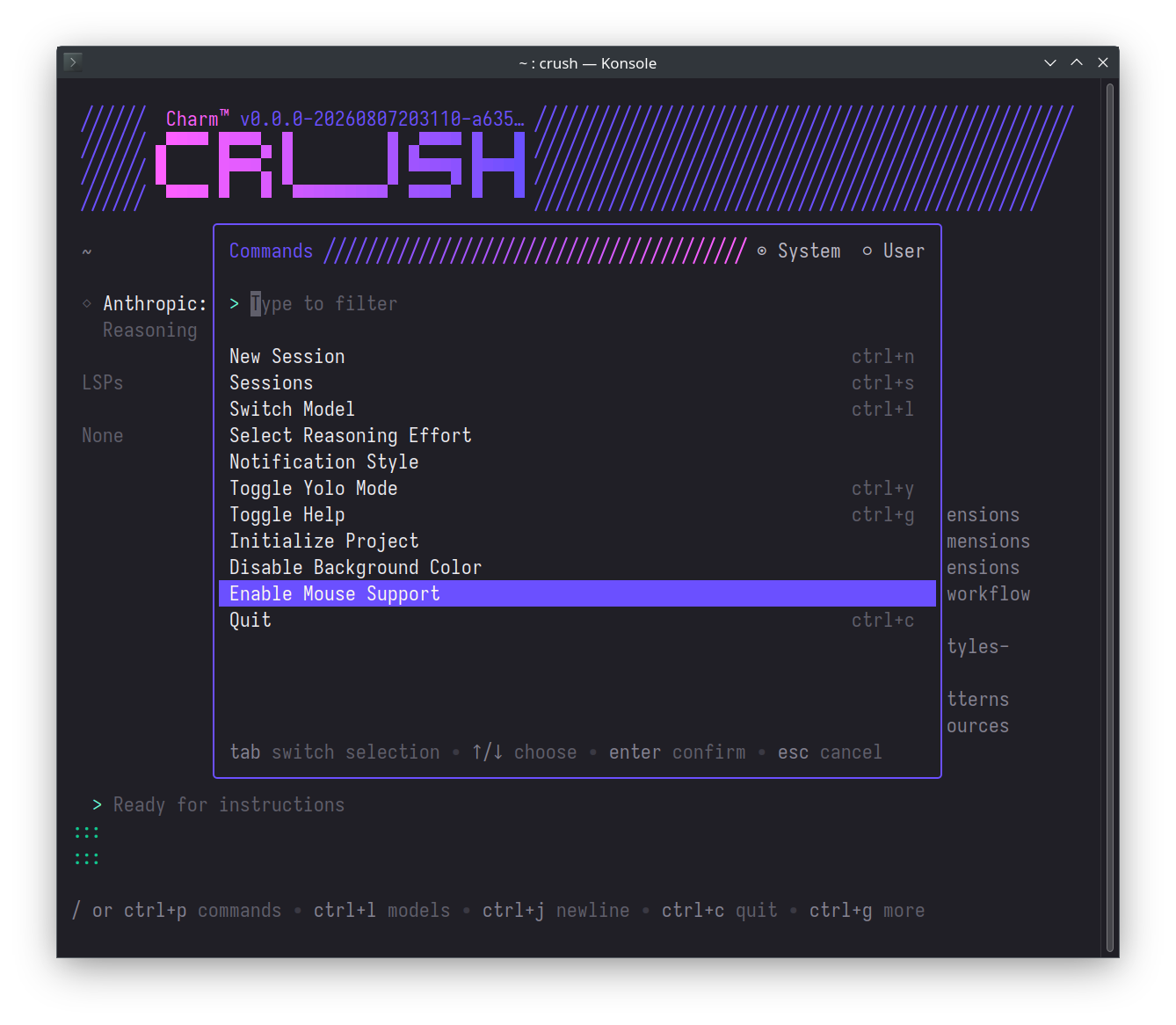Click the 'None' text under LSPs
The image size is (1176, 1025).
(102, 436)
